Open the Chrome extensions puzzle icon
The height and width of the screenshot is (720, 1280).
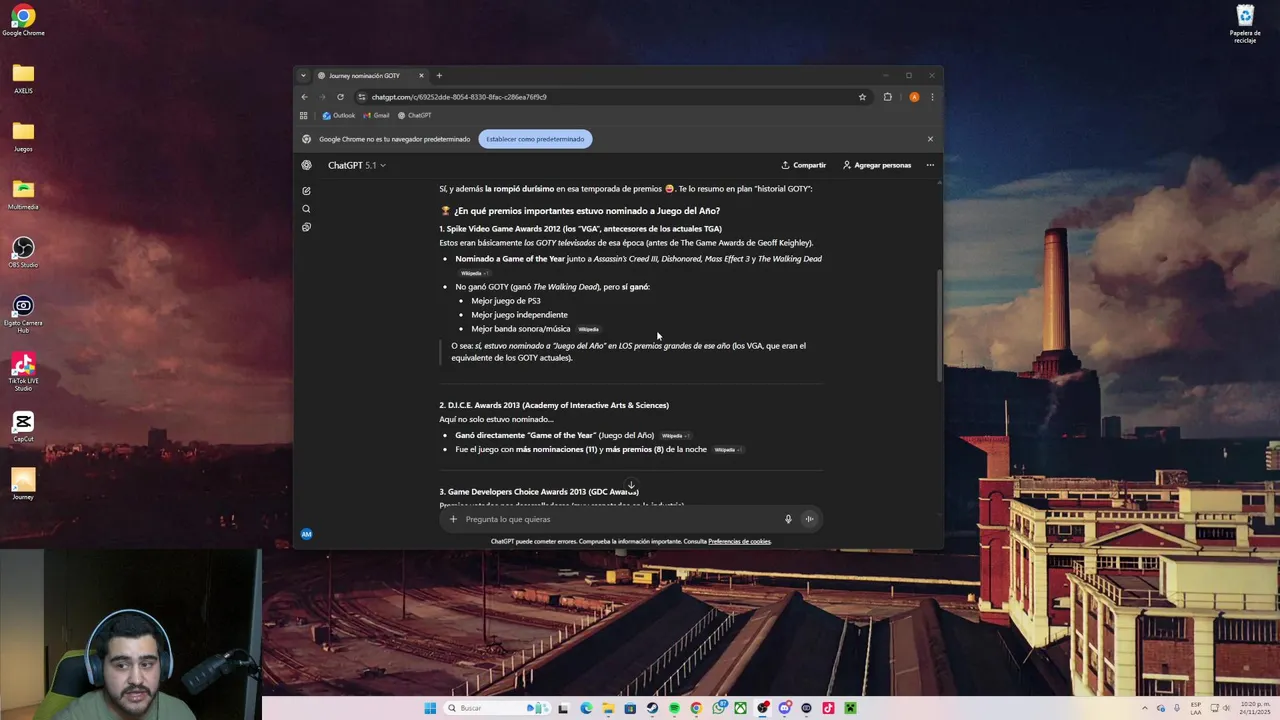click(887, 97)
